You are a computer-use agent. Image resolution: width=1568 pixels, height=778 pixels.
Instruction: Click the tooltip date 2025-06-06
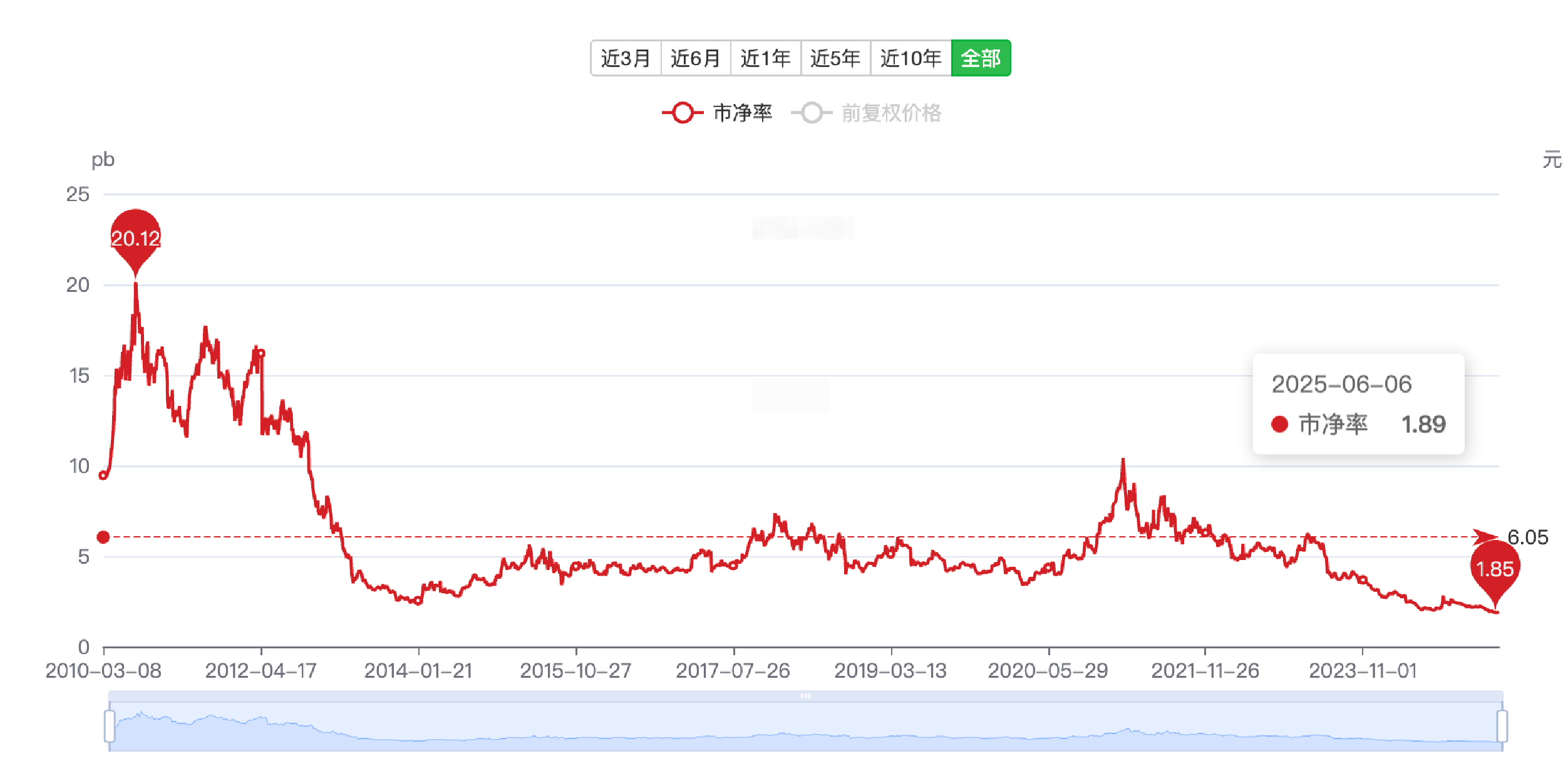pos(1342,384)
